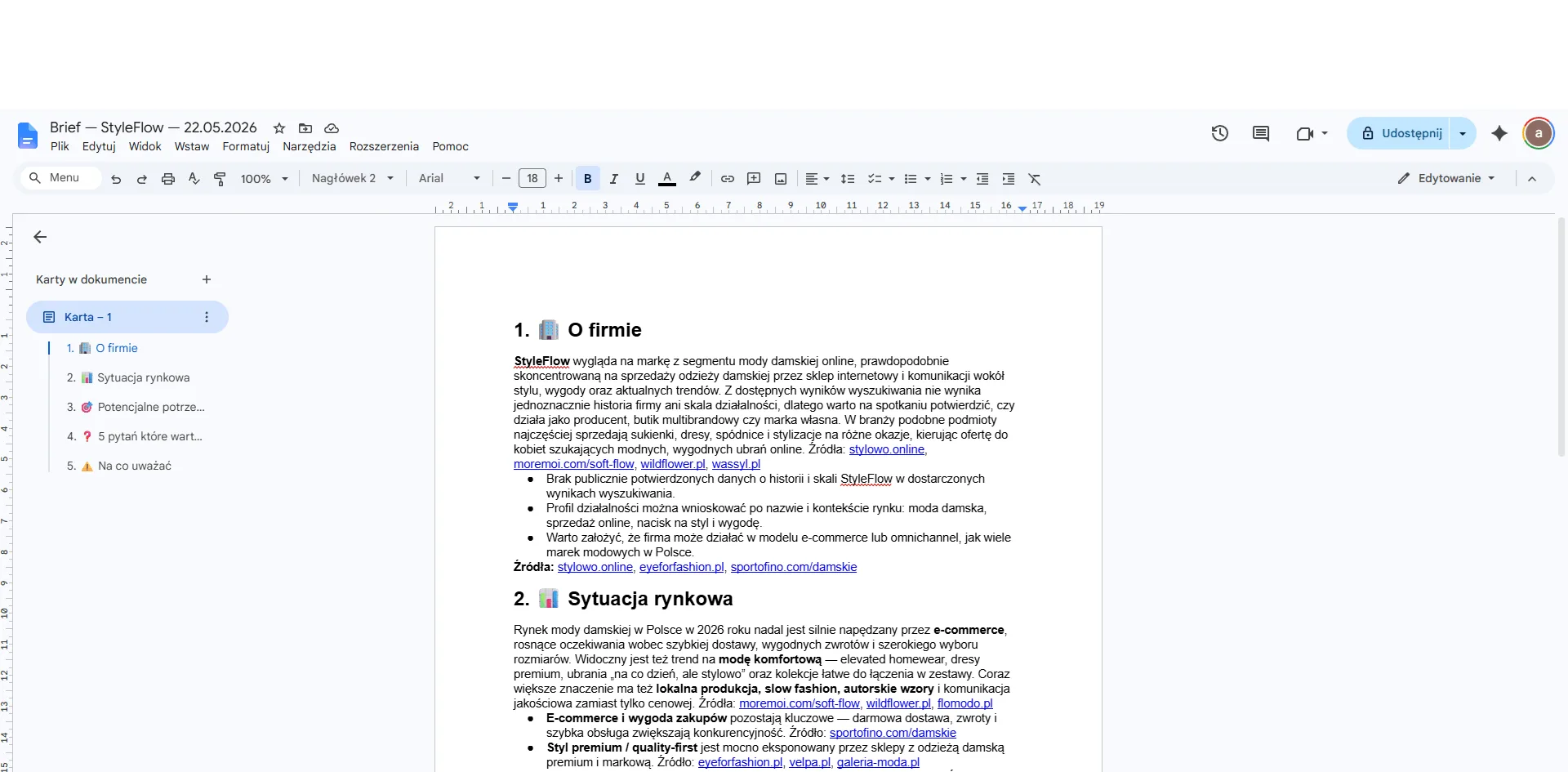Toggle bold formatting
1568x772 pixels.
click(588, 179)
